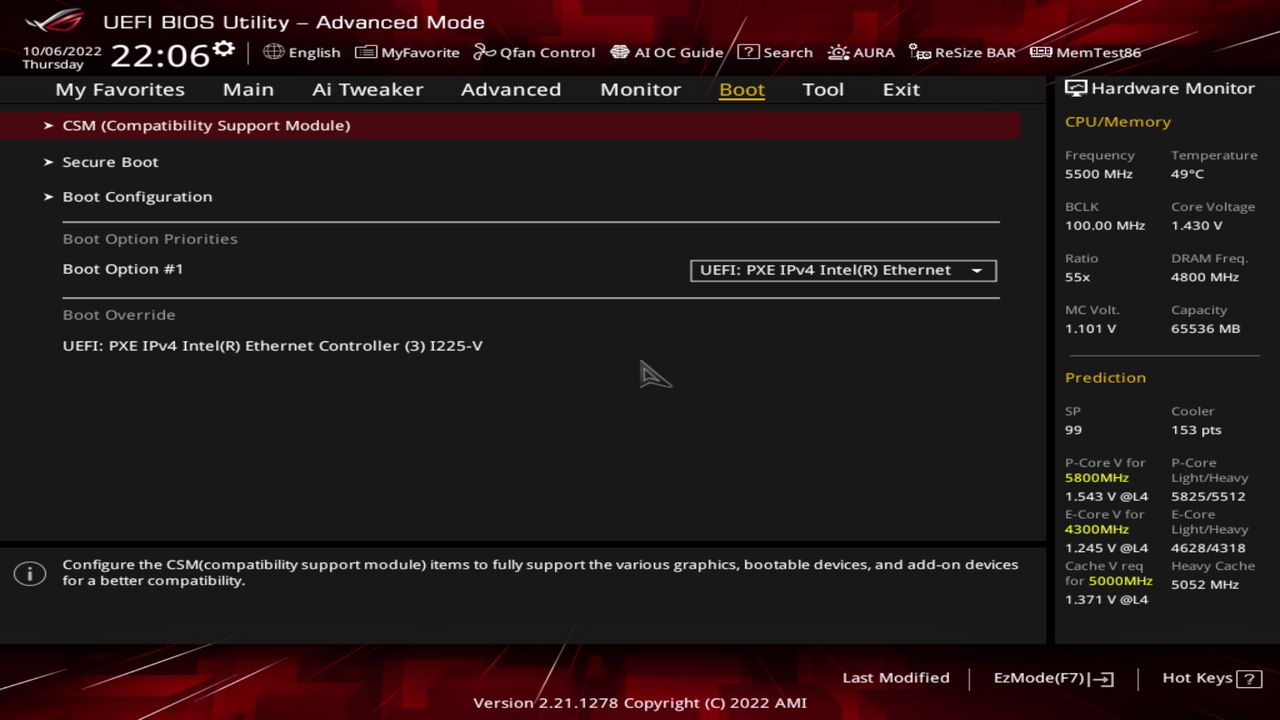The image size is (1280, 720).
Task: Click the 5825/5512 P-Core Light/Heavy value
Action: (x=1208, y=497)
